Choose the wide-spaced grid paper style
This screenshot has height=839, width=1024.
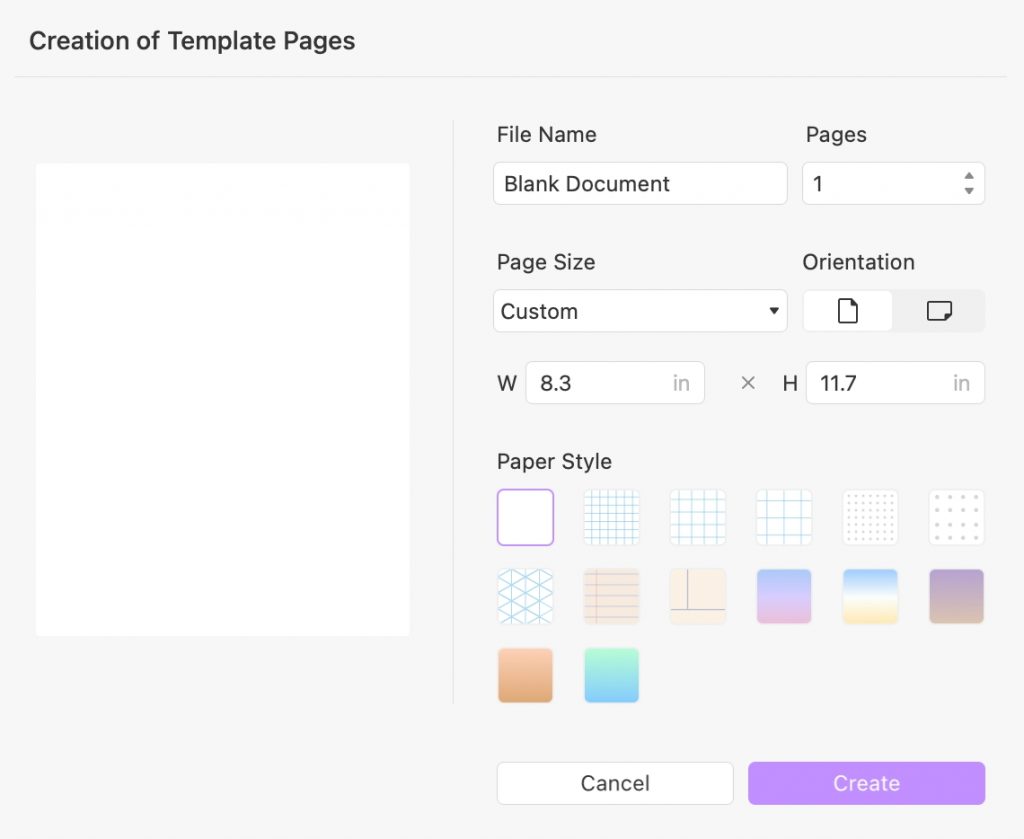click(x=783, y=517)
